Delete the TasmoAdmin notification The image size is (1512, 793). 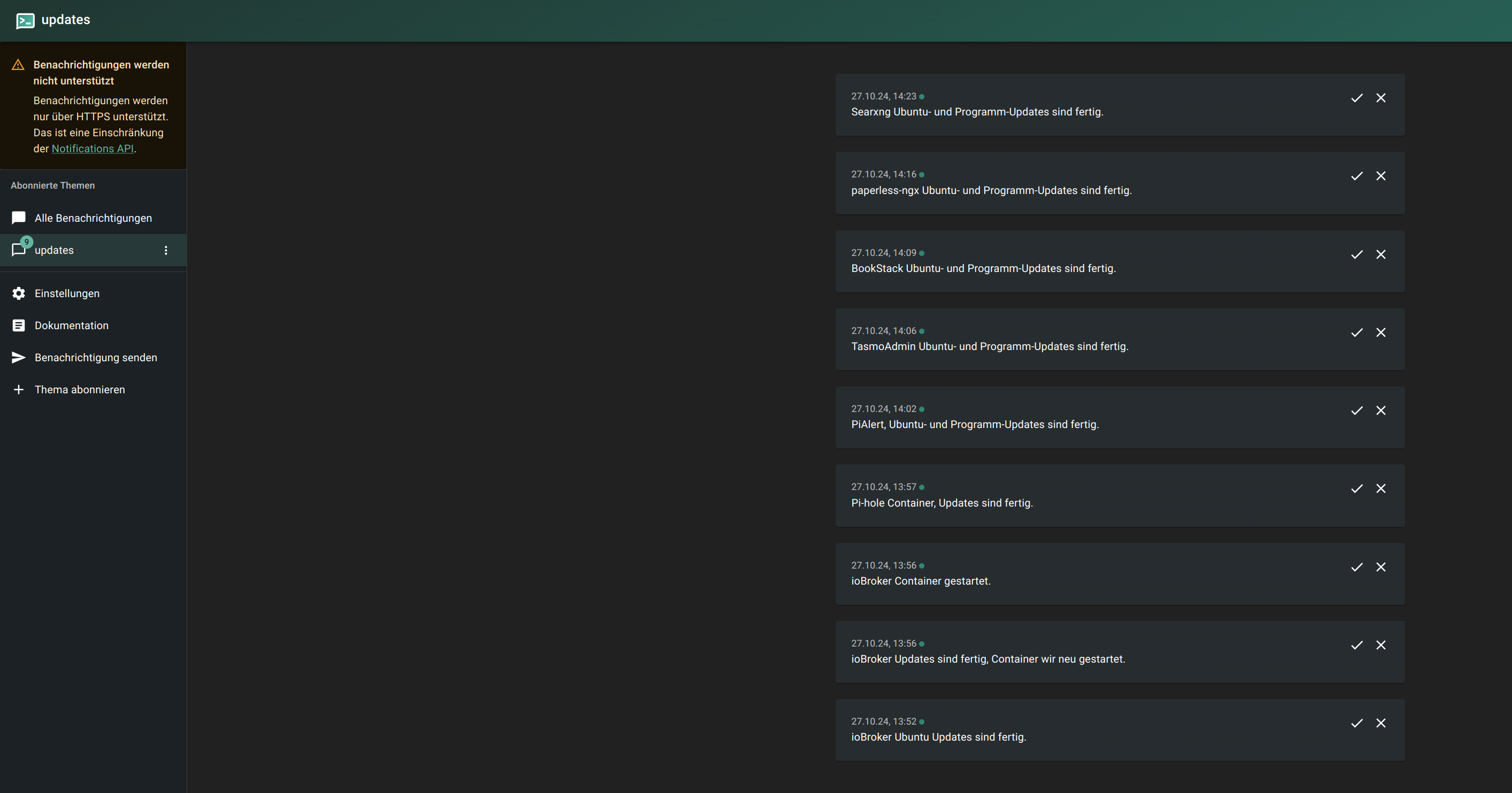point(1380,332)
